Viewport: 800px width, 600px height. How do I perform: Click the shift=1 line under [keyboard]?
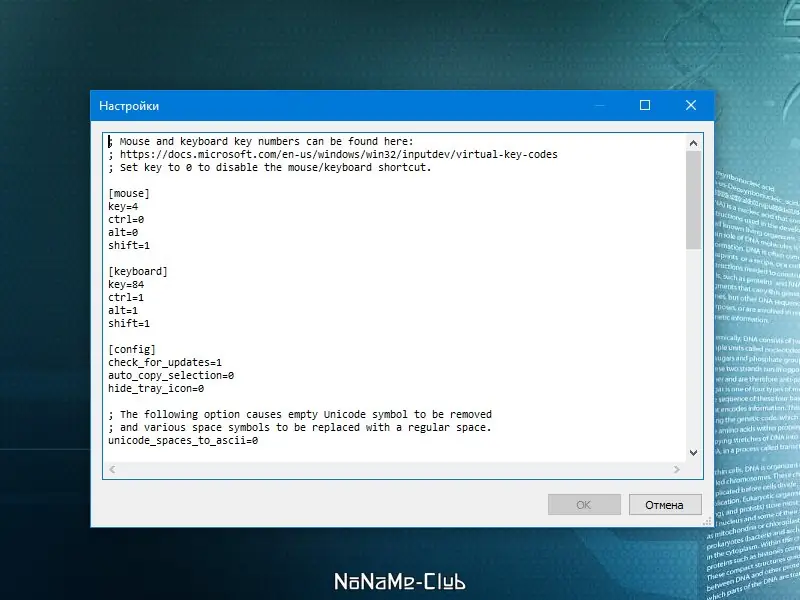point(129,323)
